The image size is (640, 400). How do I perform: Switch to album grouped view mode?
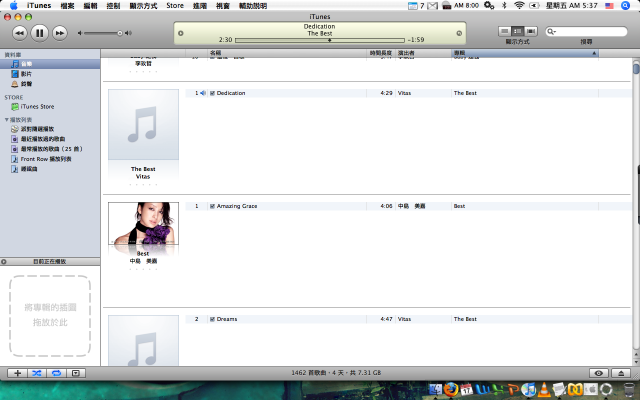(518, 31)
